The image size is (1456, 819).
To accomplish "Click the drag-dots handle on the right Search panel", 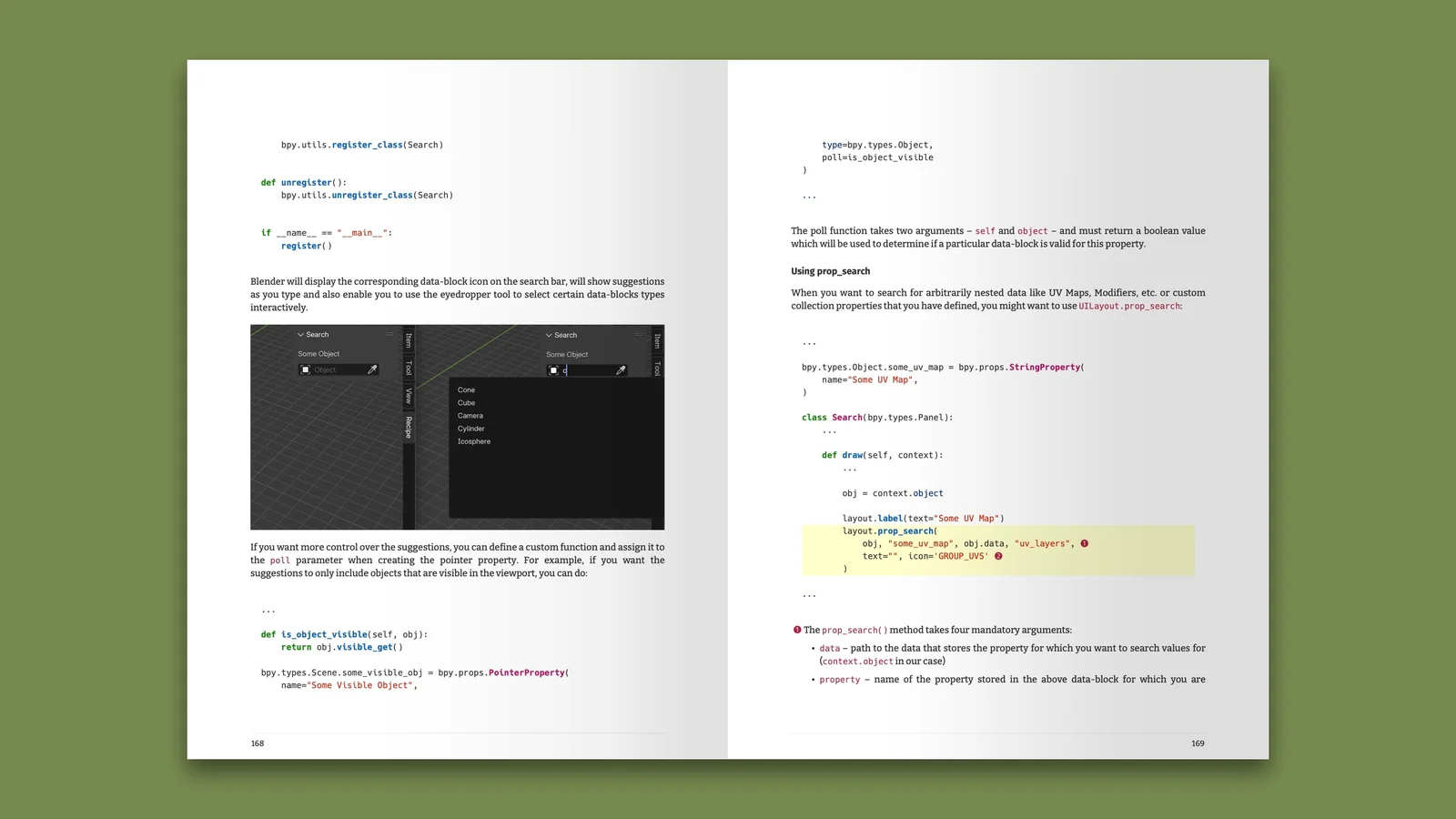I will [638, 334].
